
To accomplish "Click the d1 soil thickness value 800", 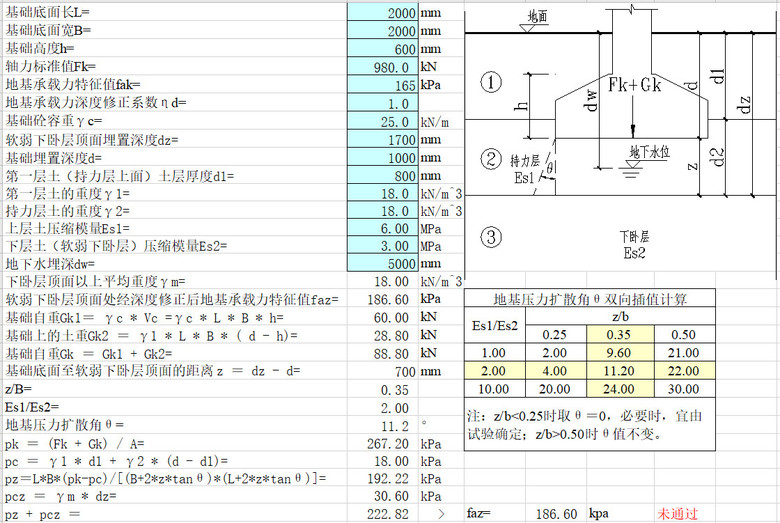I will (x=381, y=175).
